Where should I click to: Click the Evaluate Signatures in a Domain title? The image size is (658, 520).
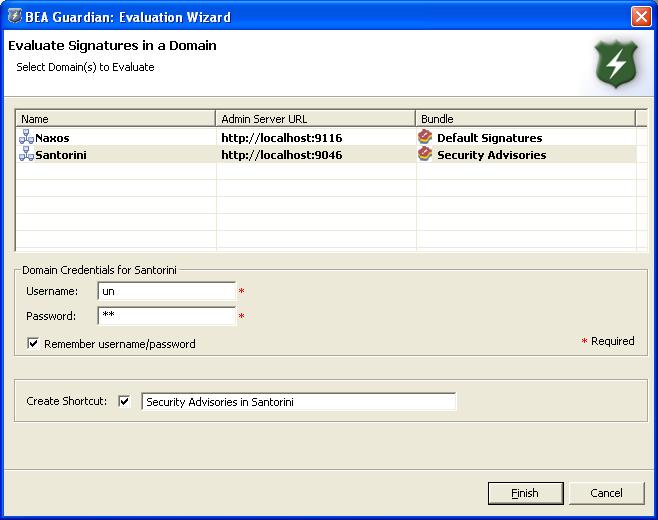tap(112, 45)
